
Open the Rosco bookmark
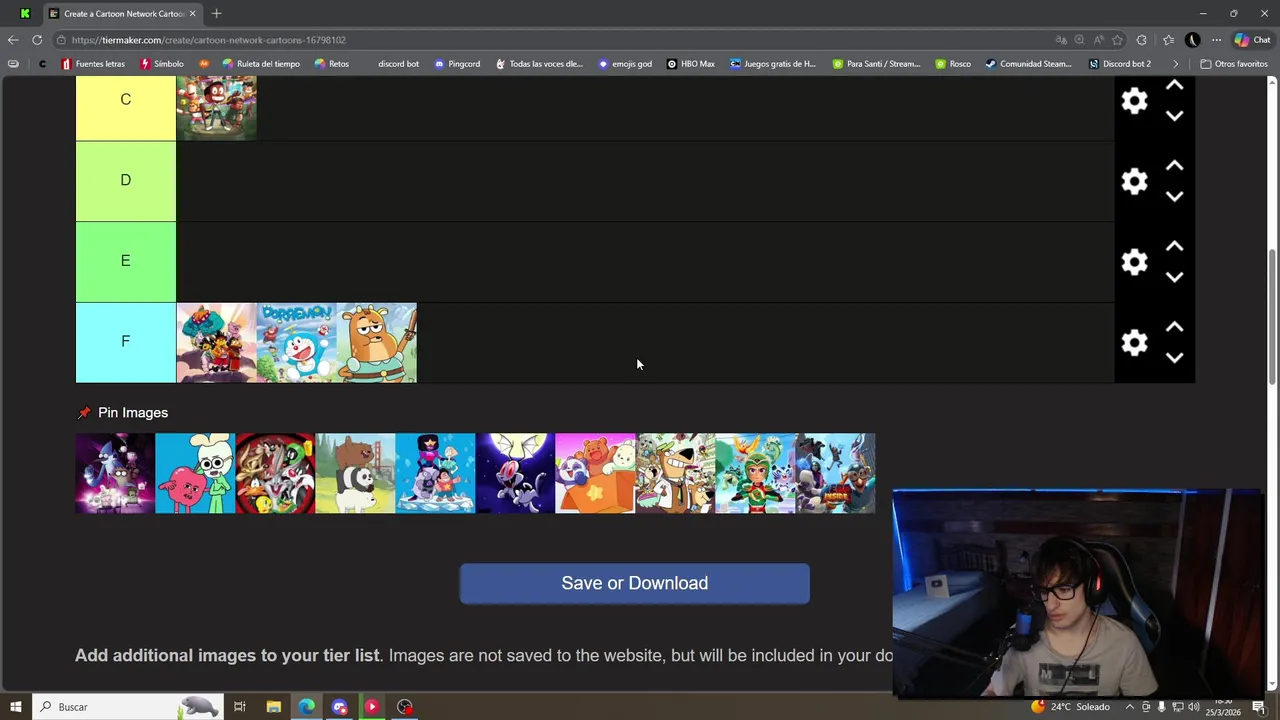pos(953,64)
